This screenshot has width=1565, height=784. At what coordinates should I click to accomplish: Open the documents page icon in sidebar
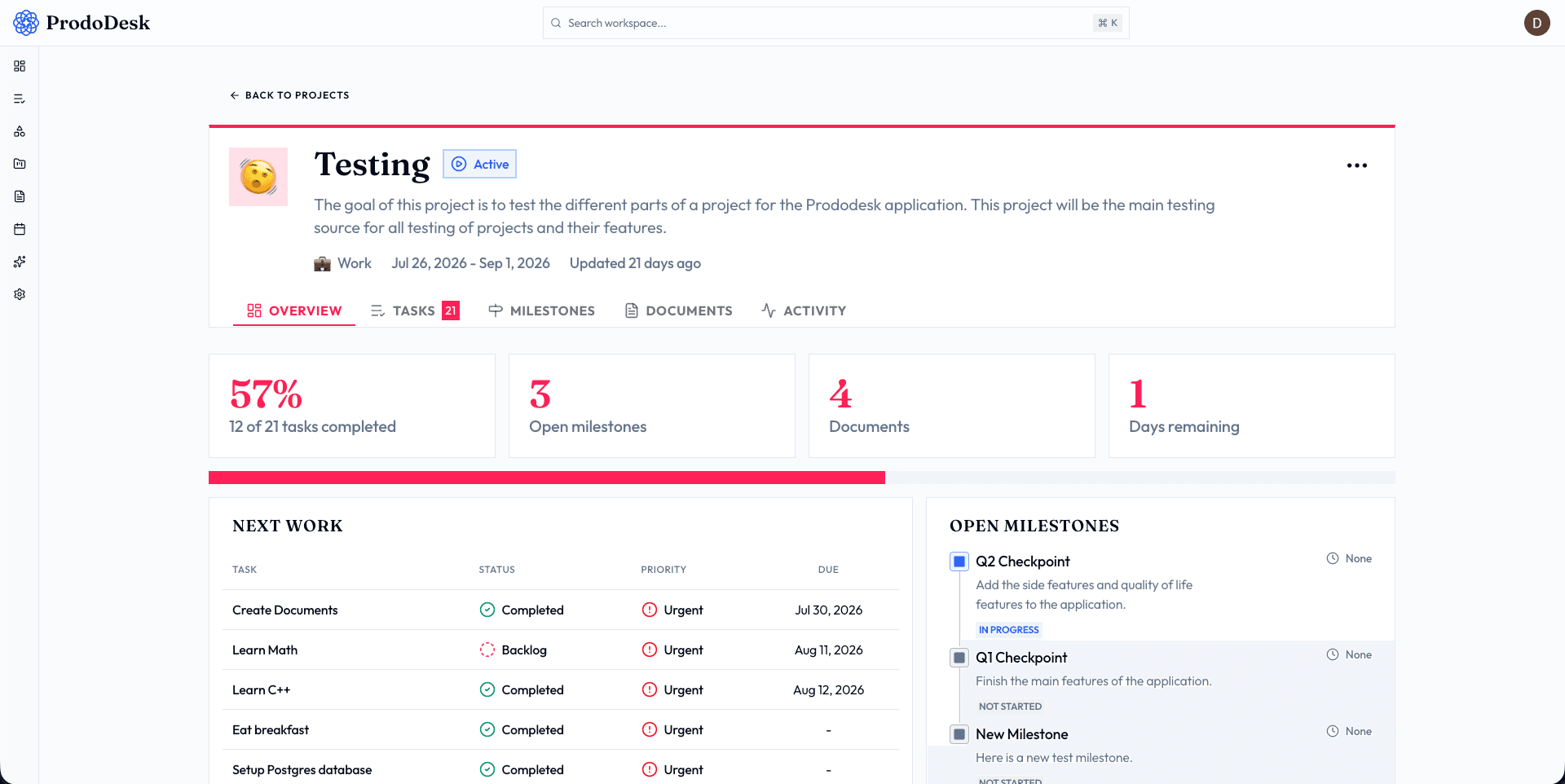(20, 196)
